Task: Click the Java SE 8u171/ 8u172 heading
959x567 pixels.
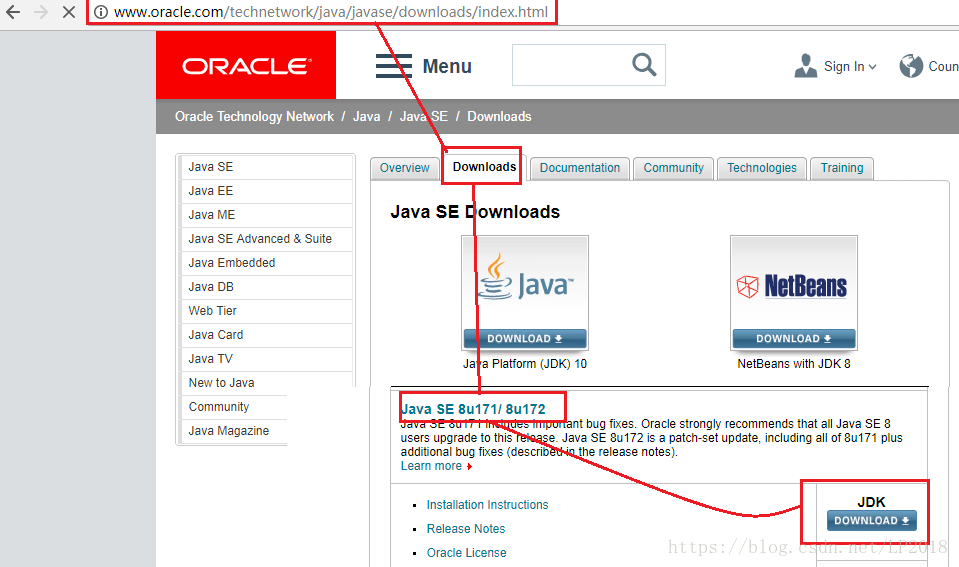Action: click(473, 409)
